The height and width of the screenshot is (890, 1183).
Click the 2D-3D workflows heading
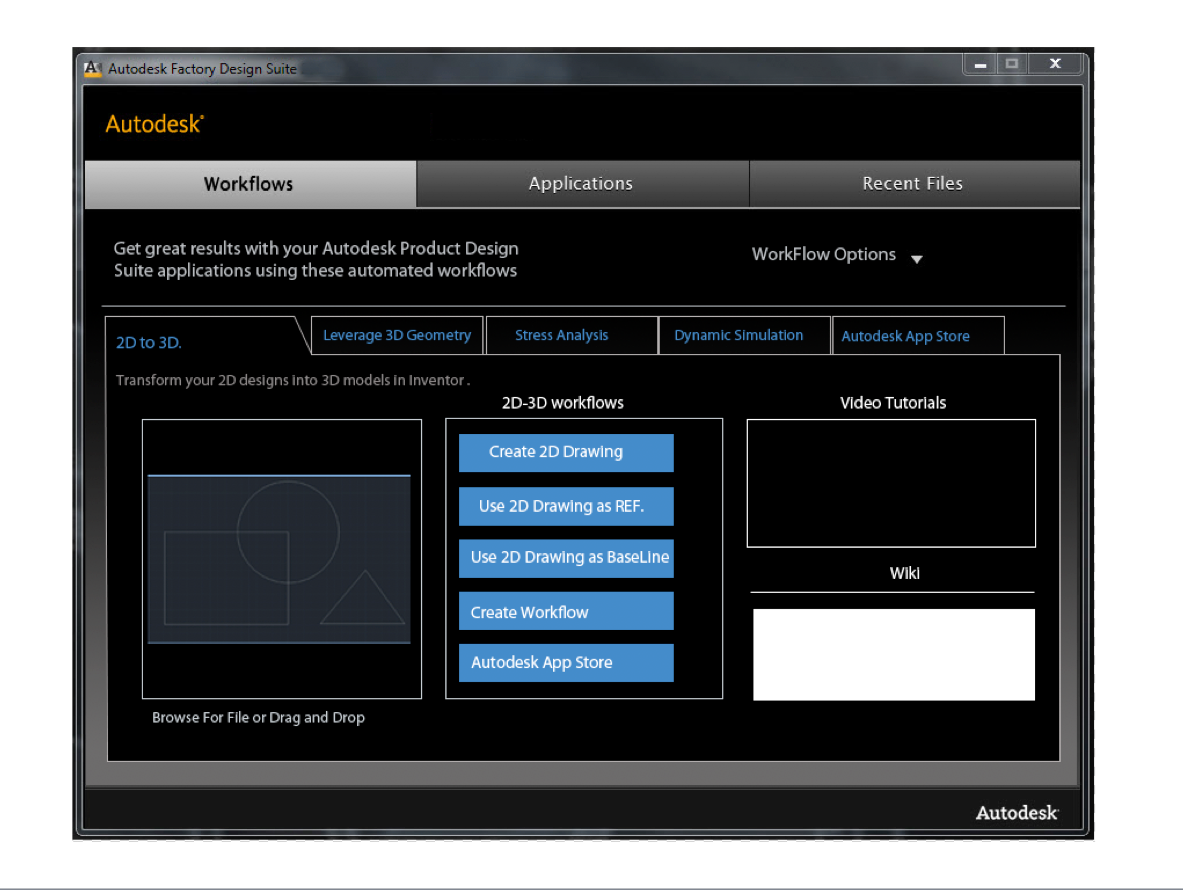click(x=563, y=403)
